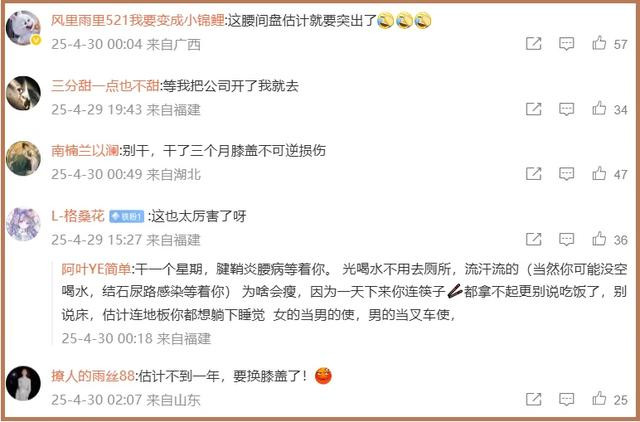Like the comment by 风里雨里521我要变成小锦鲤
This screenshot has height=422, width=640.
click(599, 43)
